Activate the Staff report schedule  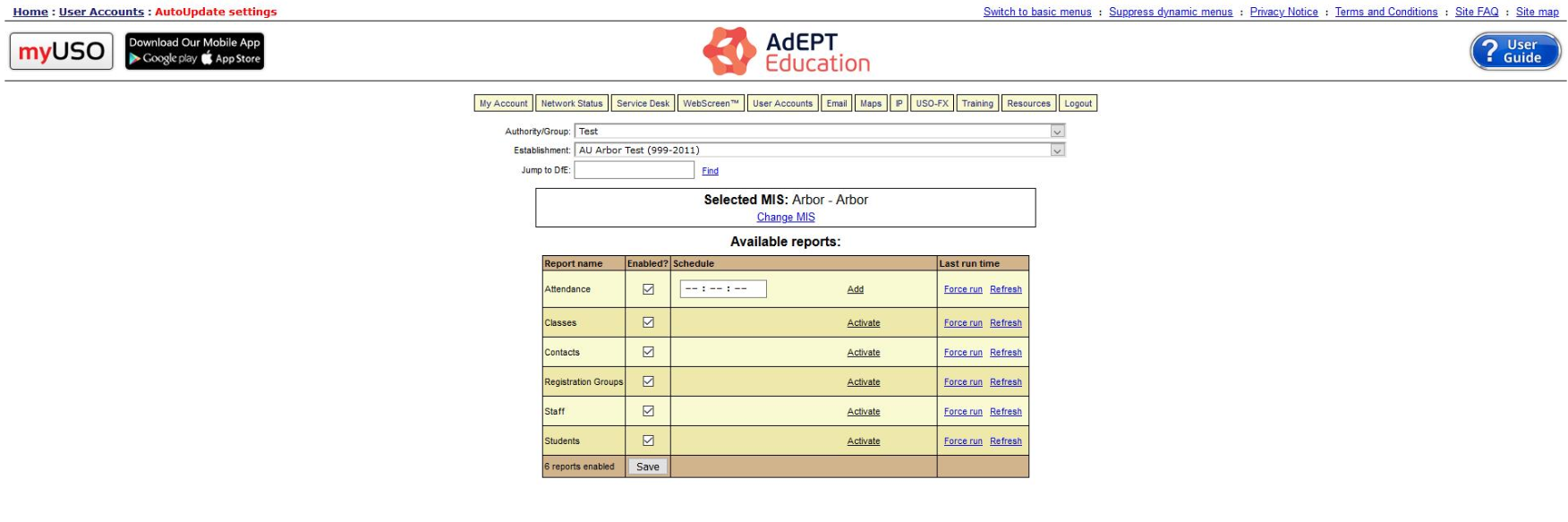864,412
